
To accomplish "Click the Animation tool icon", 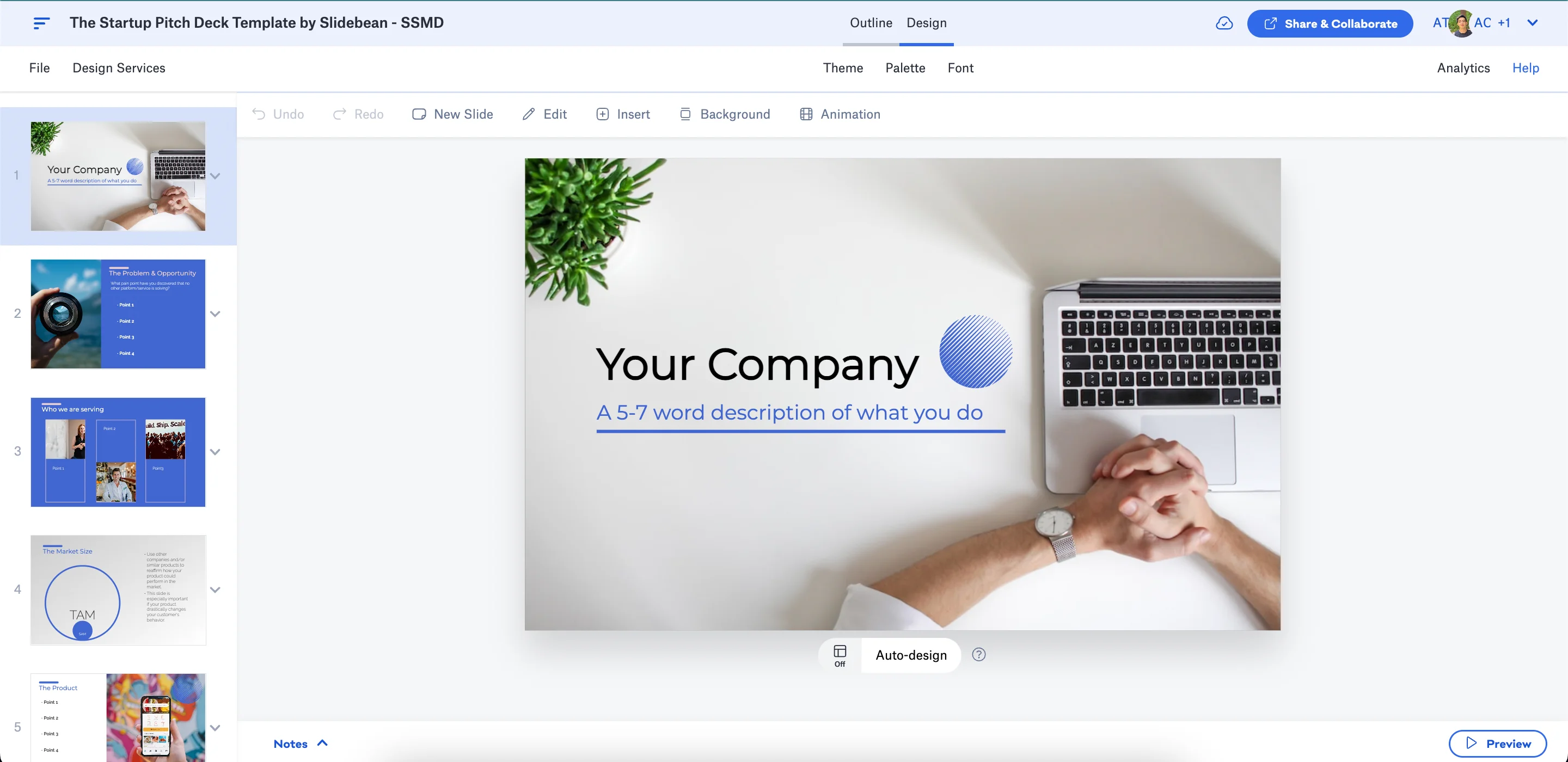I will point(805,113).
